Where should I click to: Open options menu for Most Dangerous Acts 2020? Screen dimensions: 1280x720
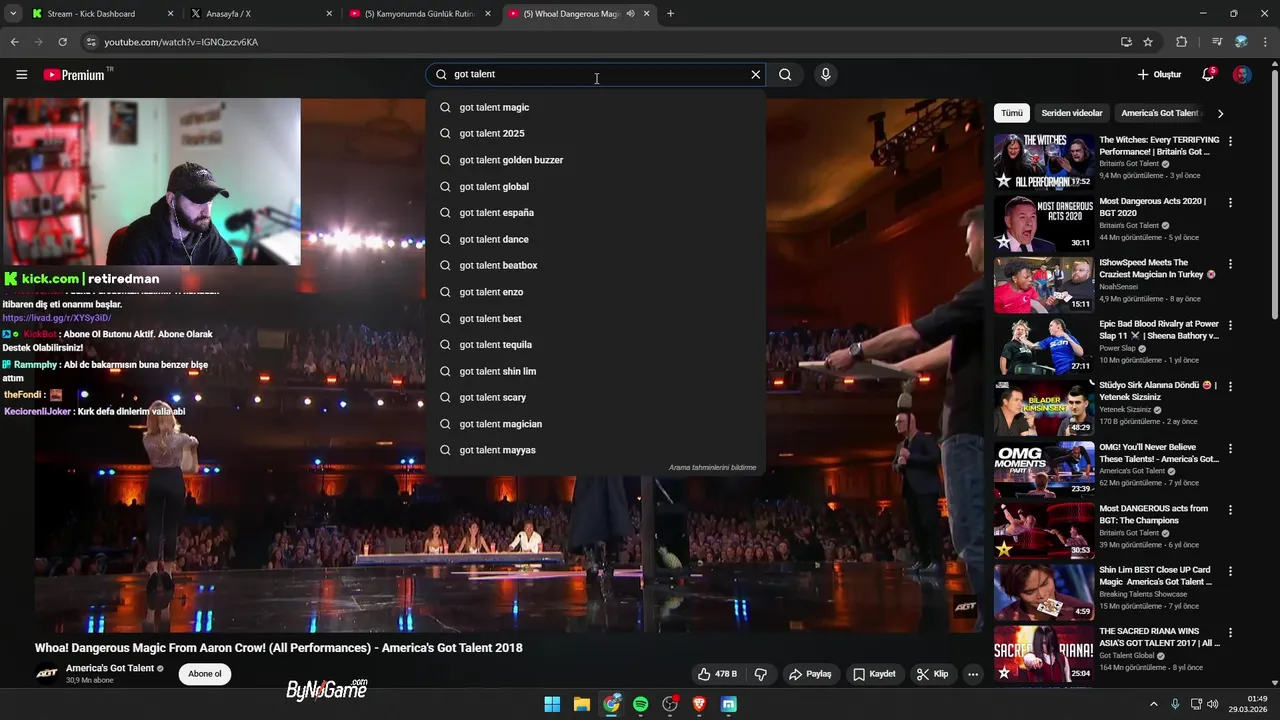[1230, 203]
